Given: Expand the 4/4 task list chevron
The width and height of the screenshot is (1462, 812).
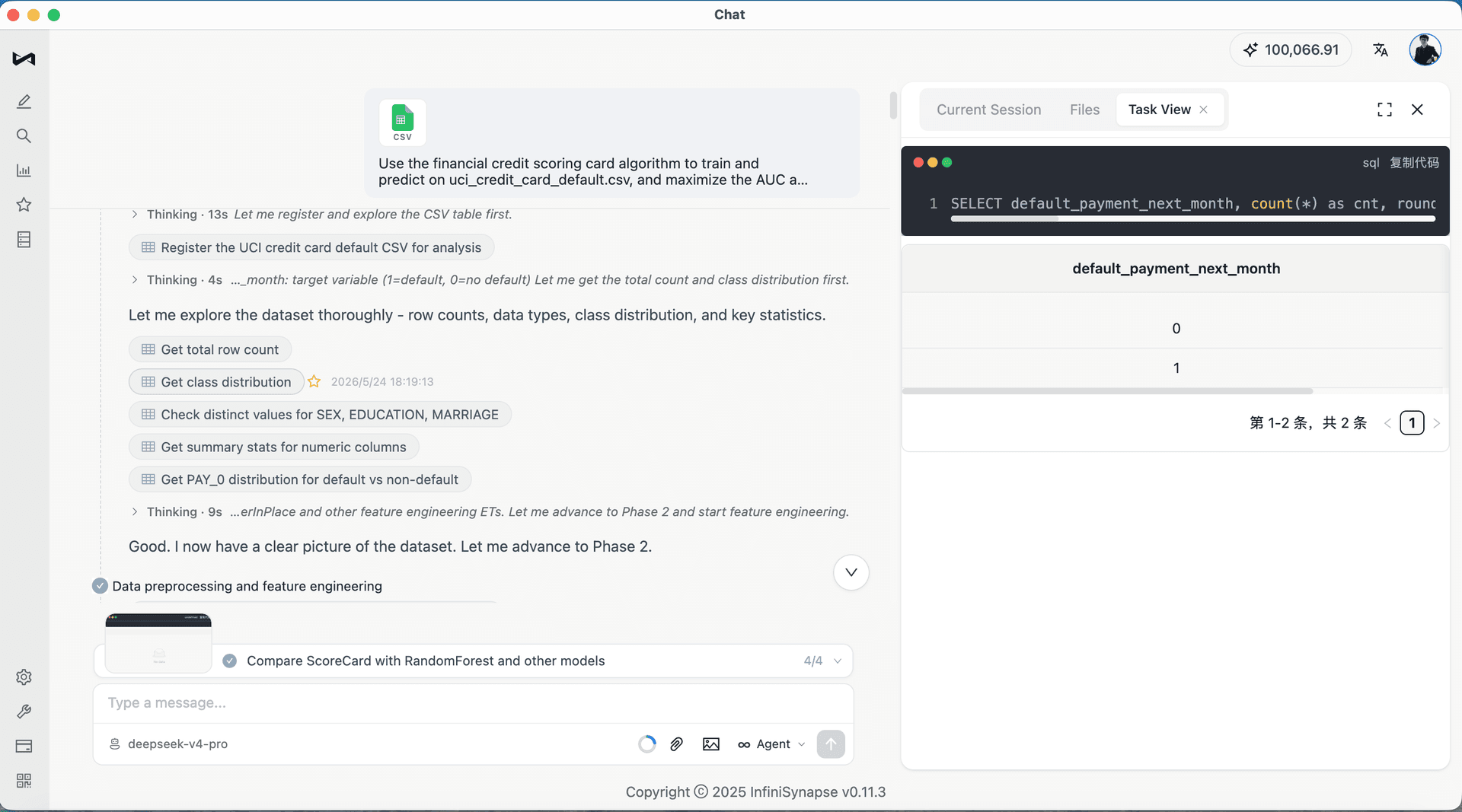Looking at the screenshot, I should click(x=838, y=661).
